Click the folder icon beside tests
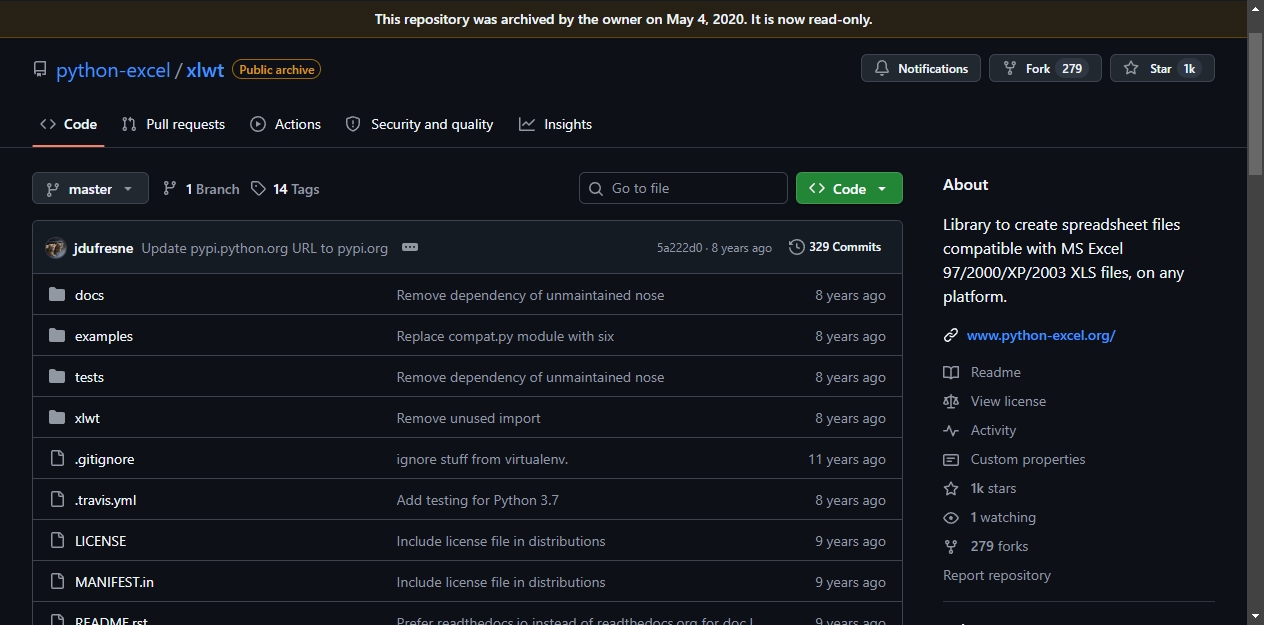The width and height of the screenshot is (1264, 625). (57, 377)
